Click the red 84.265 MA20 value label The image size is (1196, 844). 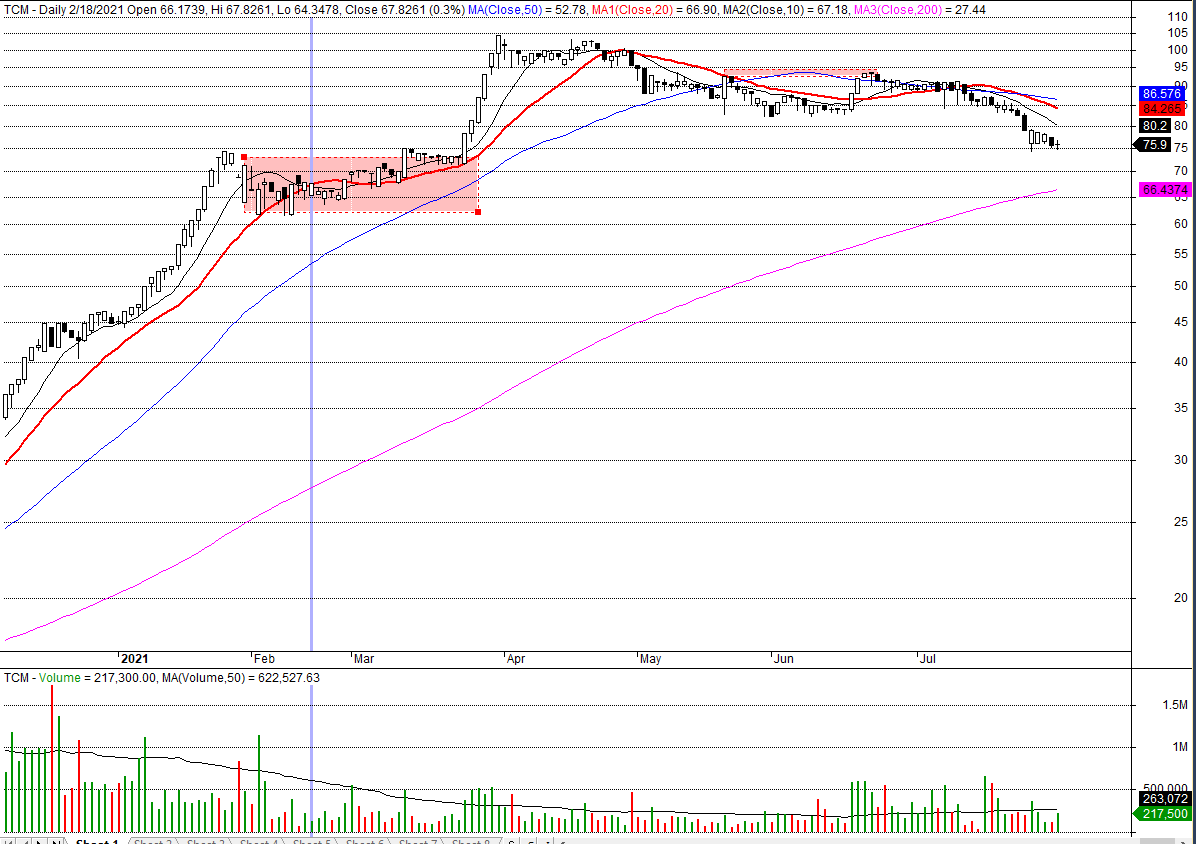pos(1161,107)
